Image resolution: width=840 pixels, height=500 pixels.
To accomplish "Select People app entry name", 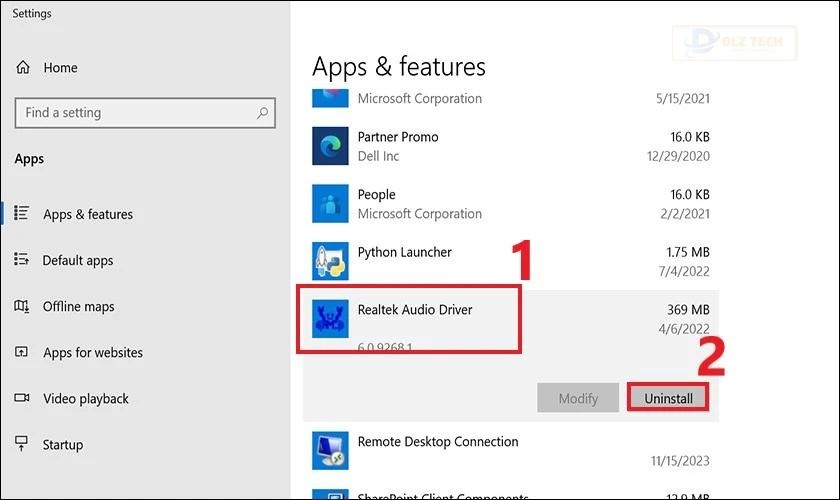I will coord(377,195).
